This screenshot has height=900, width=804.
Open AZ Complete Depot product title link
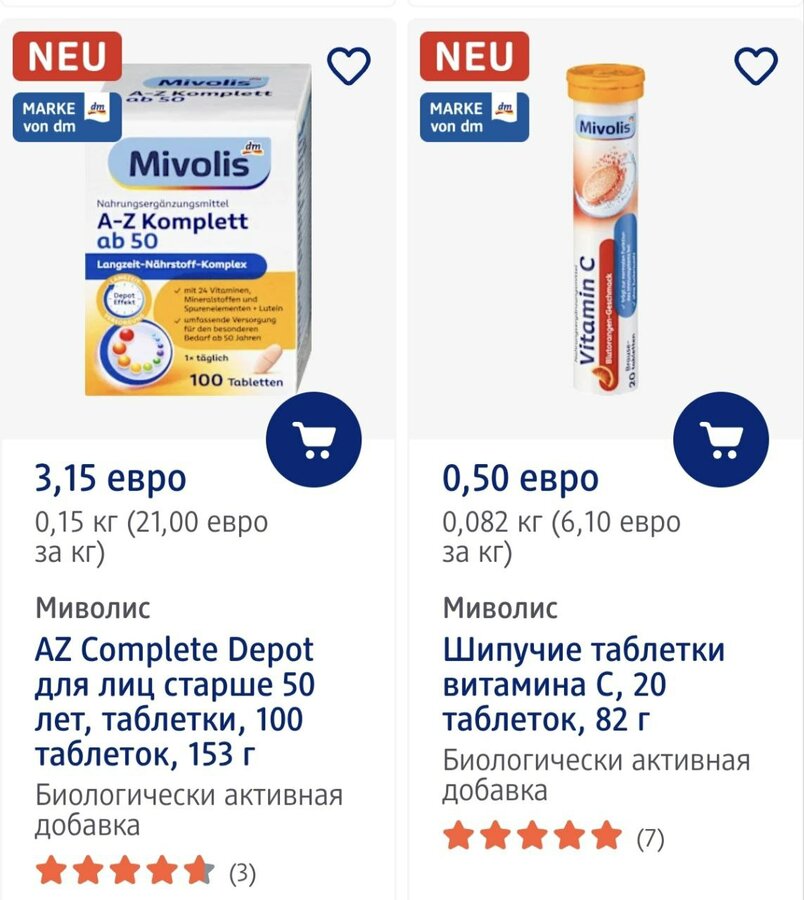click(x=174, y=702)
